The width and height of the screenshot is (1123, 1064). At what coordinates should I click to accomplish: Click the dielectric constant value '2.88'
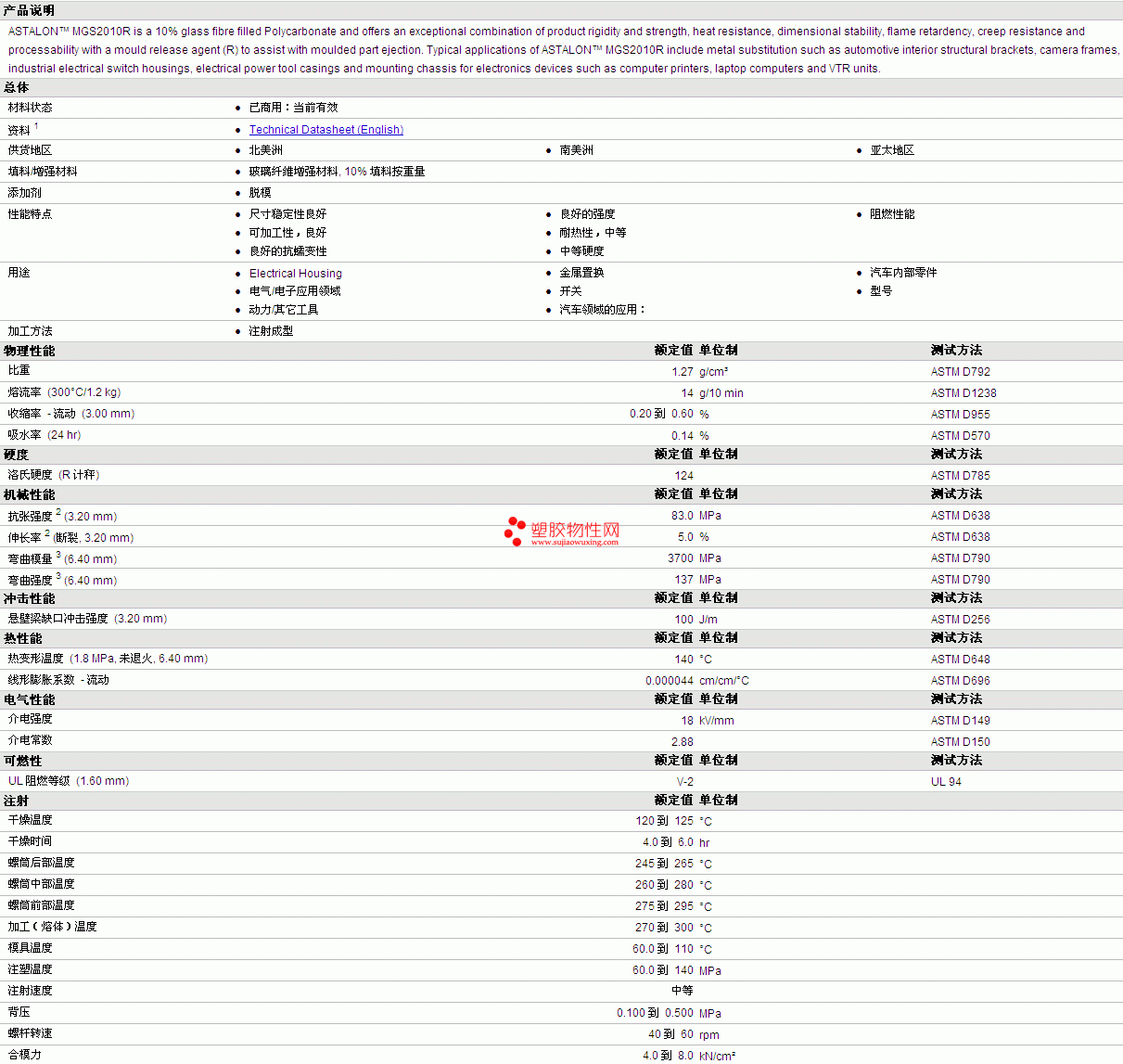(x=683, y=742)
